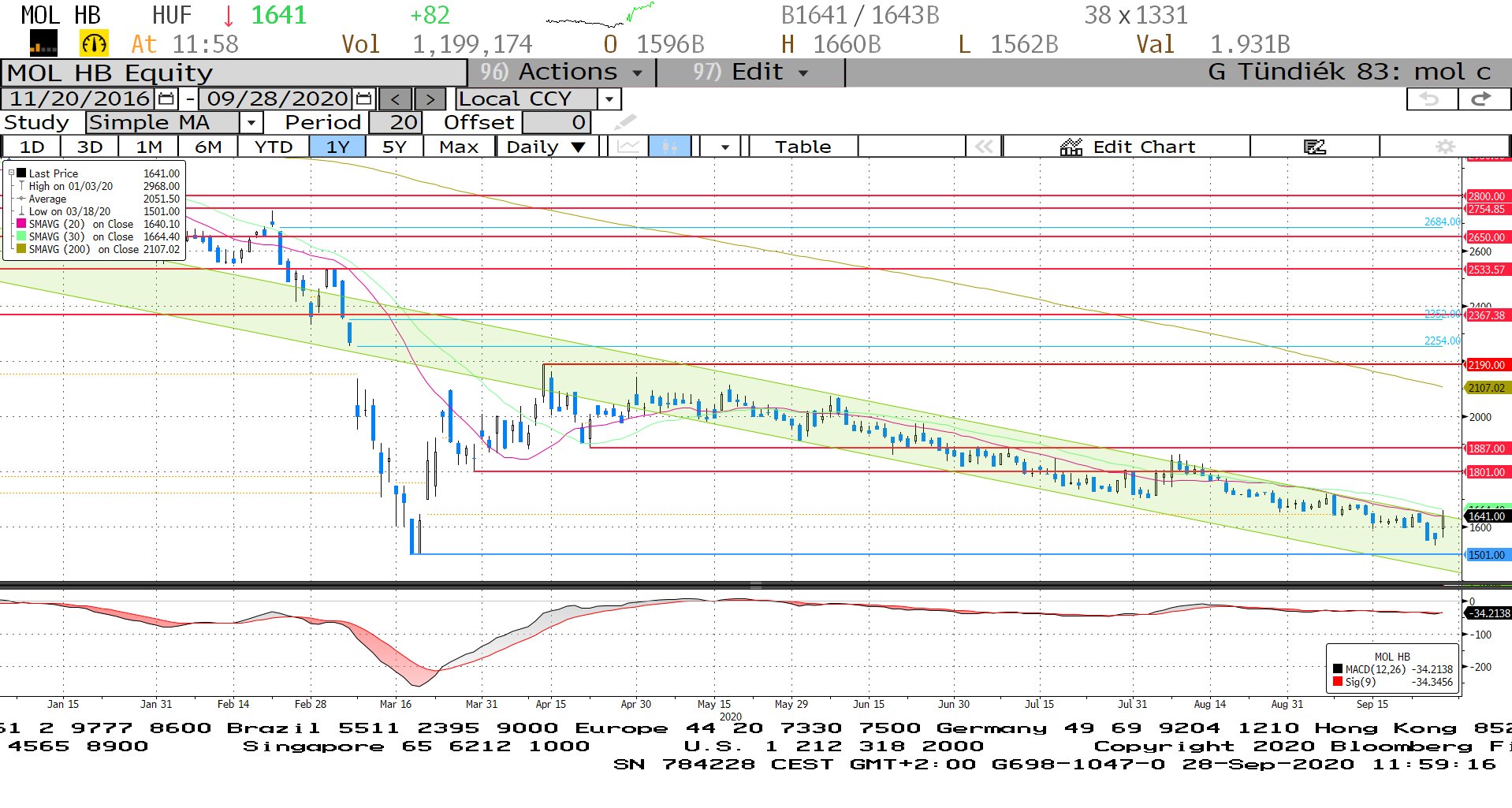Click the magenta SMAVG (20) legend swatch
1512x808 pixels.
coord(21,224)
